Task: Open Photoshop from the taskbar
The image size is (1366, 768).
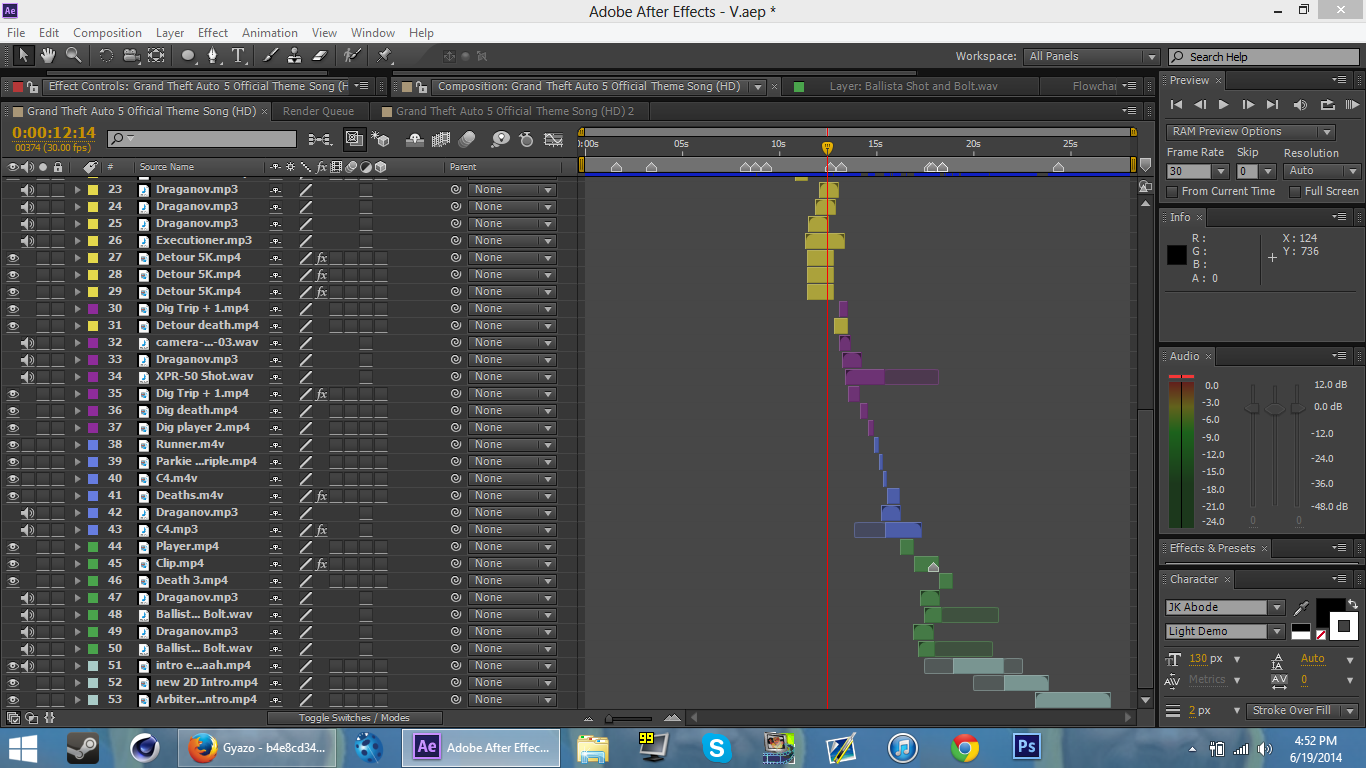Action: pyautogui.click(x=1027, y=746)
